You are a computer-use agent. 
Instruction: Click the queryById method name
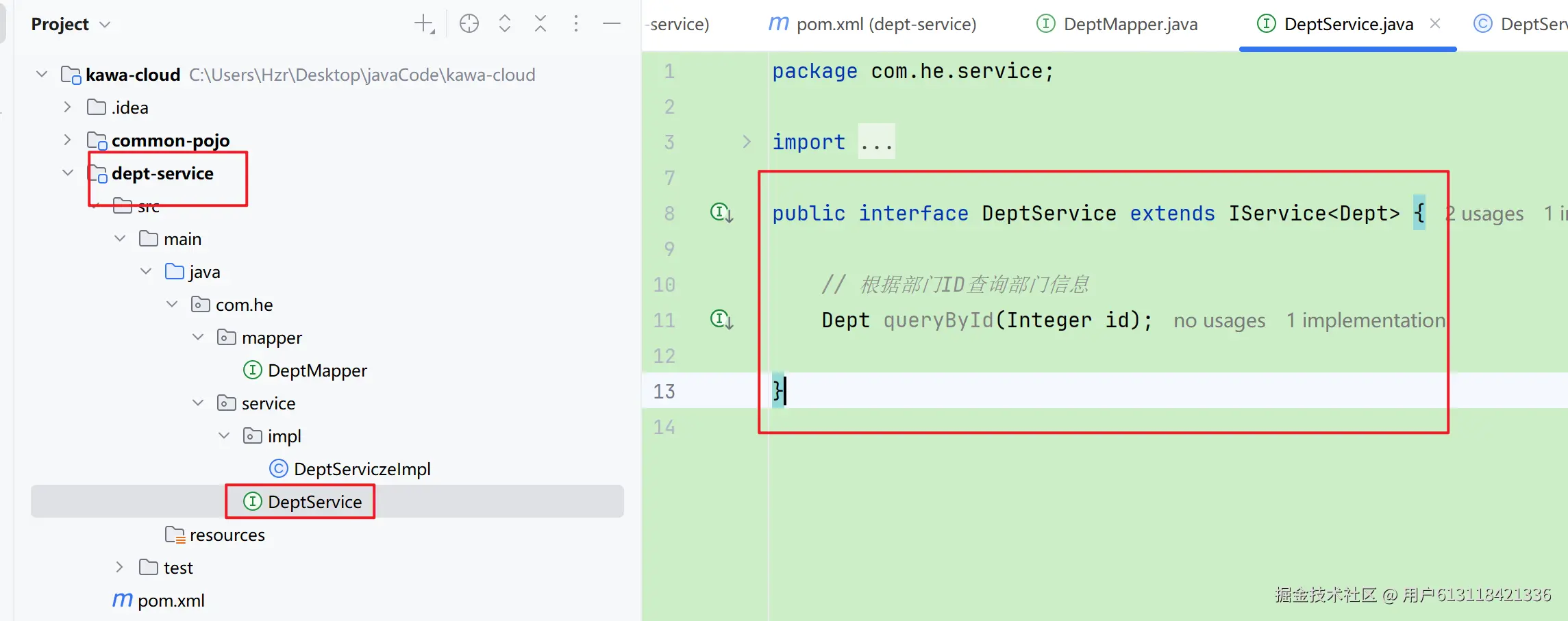click(x=938, y=320)
